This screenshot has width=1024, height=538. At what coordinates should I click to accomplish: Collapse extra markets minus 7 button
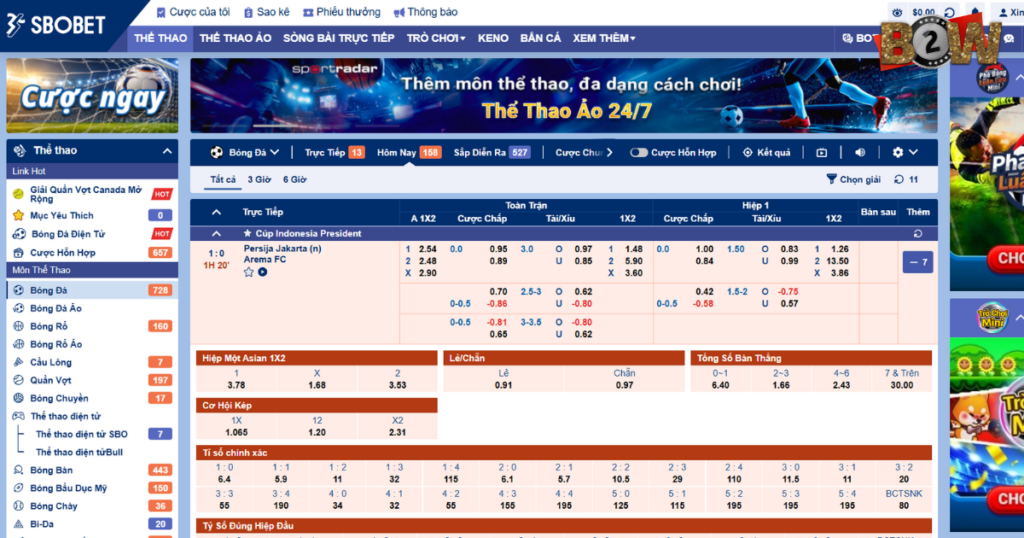tap(918, 262)
